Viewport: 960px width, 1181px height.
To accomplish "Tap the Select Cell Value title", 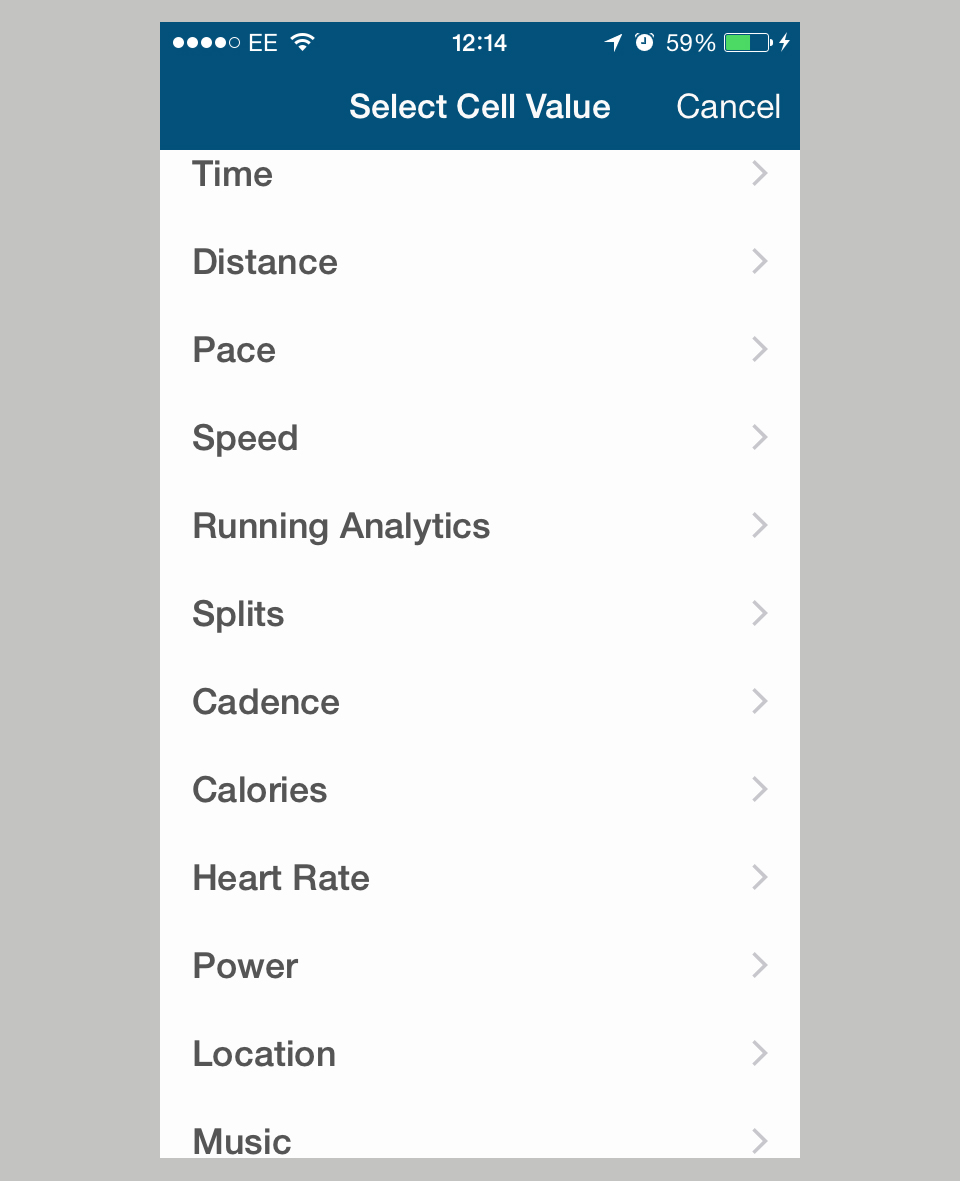I will 479,107.
